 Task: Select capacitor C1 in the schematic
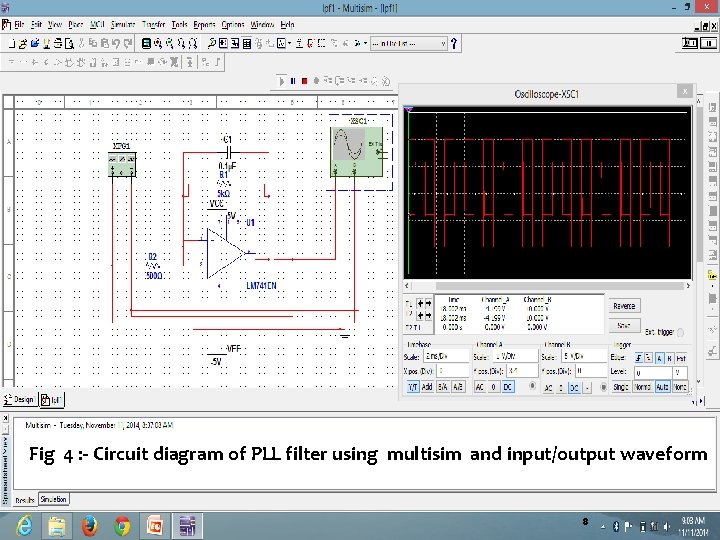pyautogui.click(x=231, y=152)
